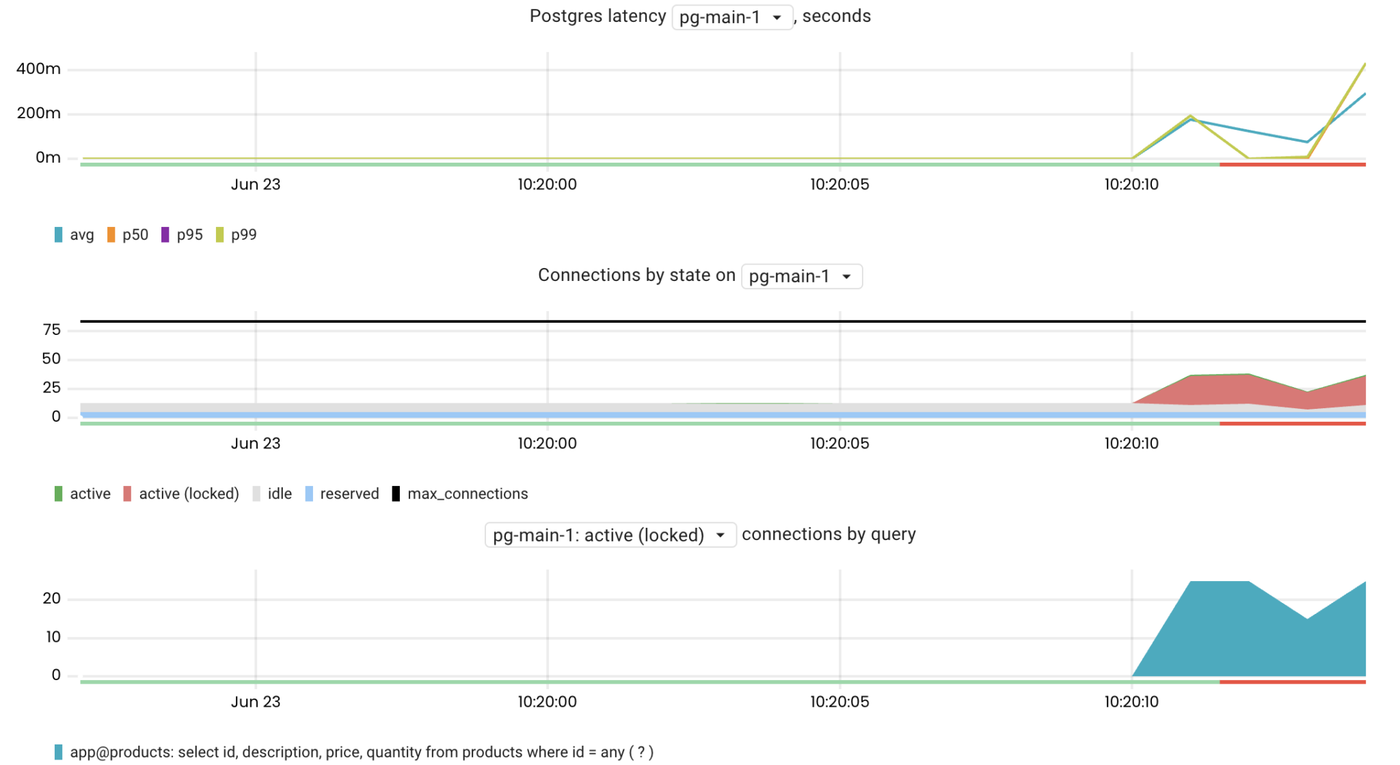This screenshot has height=765, width=1400.
Task: Click the green active legend swatch
Action: point(58,494)
